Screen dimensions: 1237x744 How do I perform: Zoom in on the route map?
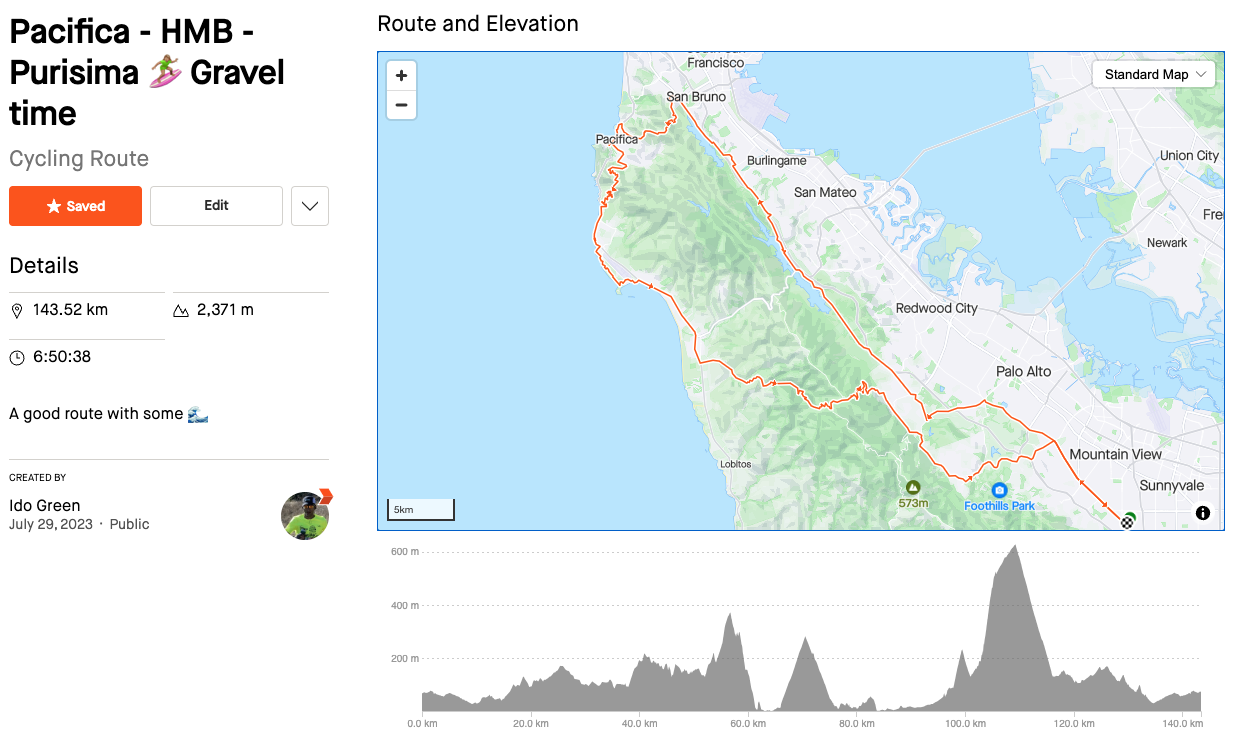click(401, 76)
